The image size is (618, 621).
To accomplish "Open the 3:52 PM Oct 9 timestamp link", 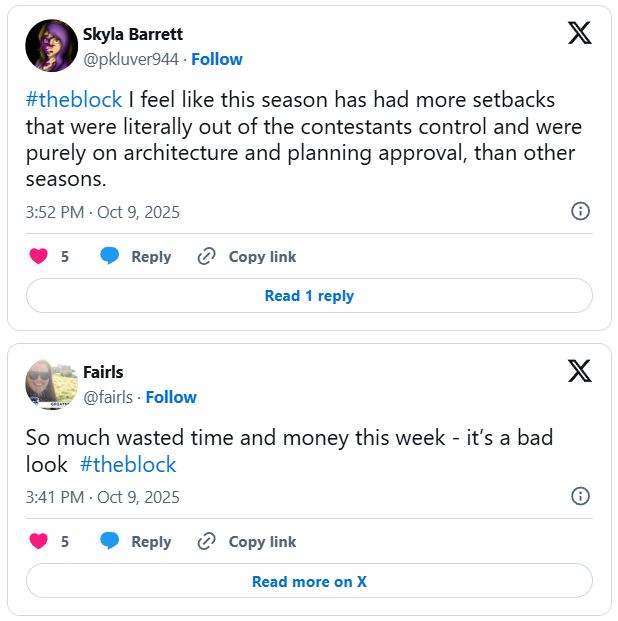I will (103, 212).
